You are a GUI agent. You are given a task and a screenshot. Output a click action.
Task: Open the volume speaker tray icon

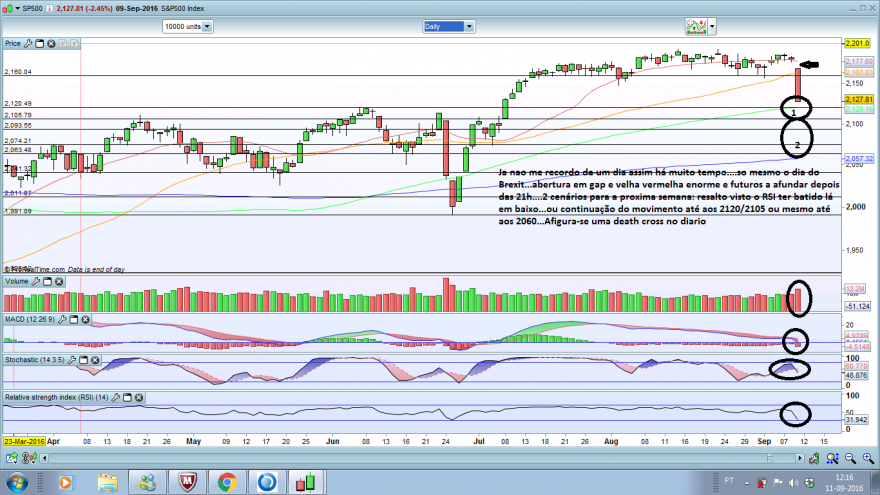[793, 483]
